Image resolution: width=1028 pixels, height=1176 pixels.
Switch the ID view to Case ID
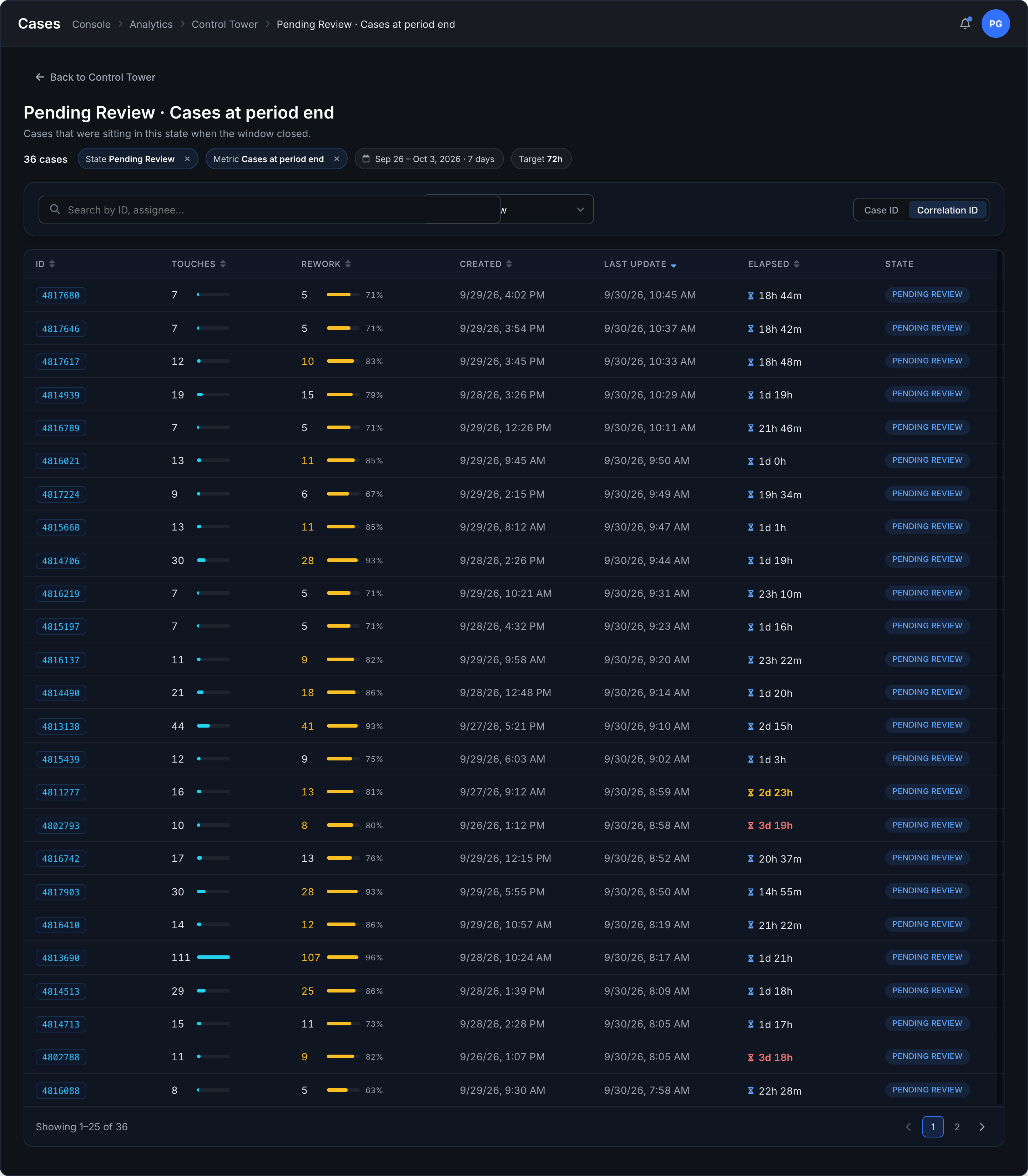tap(881, 210)
